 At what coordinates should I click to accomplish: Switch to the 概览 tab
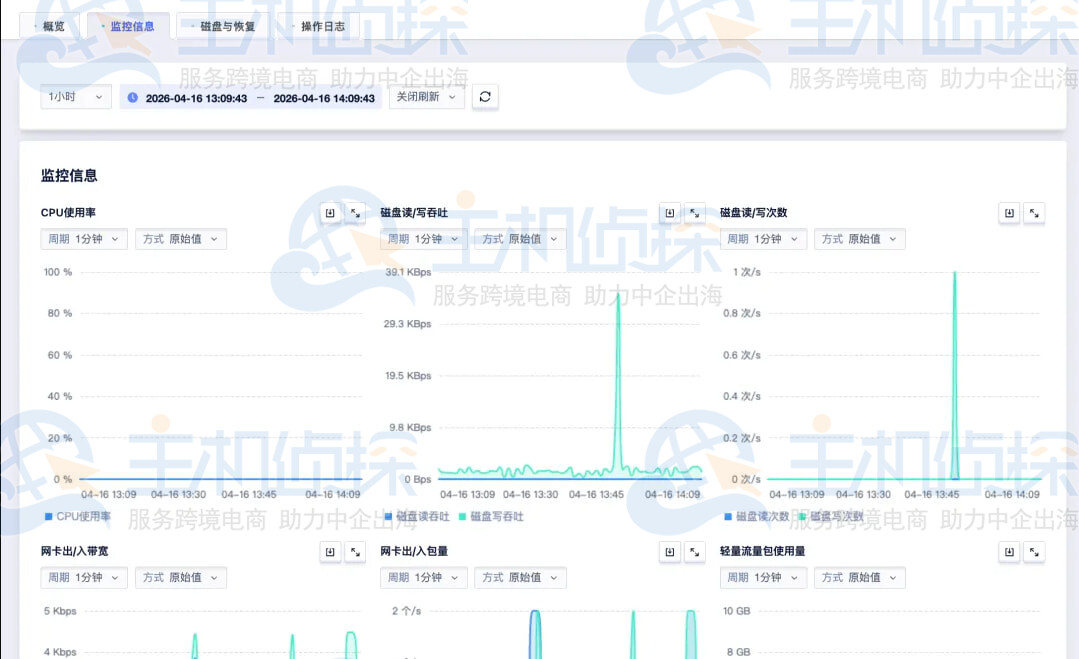point(52,26)
